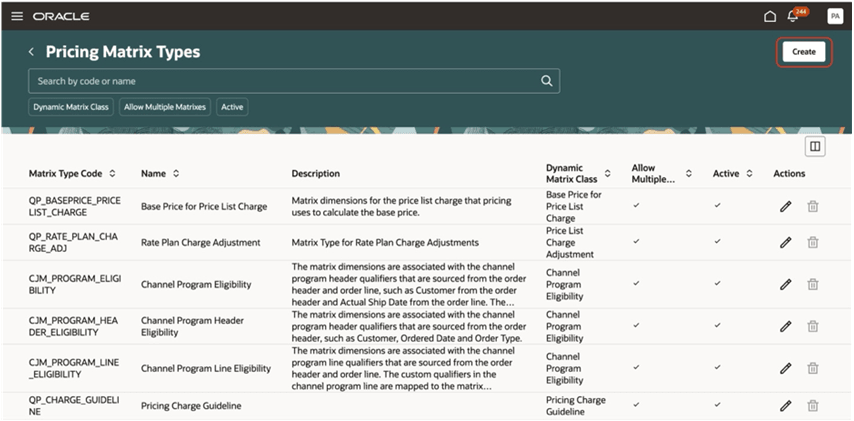Focus the Search by code or name field
This screenshot has height=421, width=854.
tap(294, 81)
